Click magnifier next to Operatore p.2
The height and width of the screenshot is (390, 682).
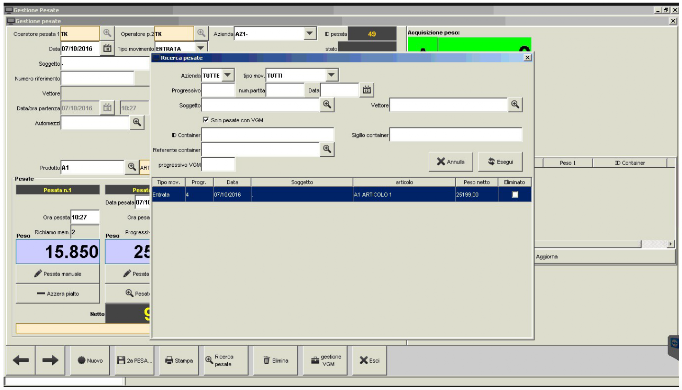(x=201, y=33)
